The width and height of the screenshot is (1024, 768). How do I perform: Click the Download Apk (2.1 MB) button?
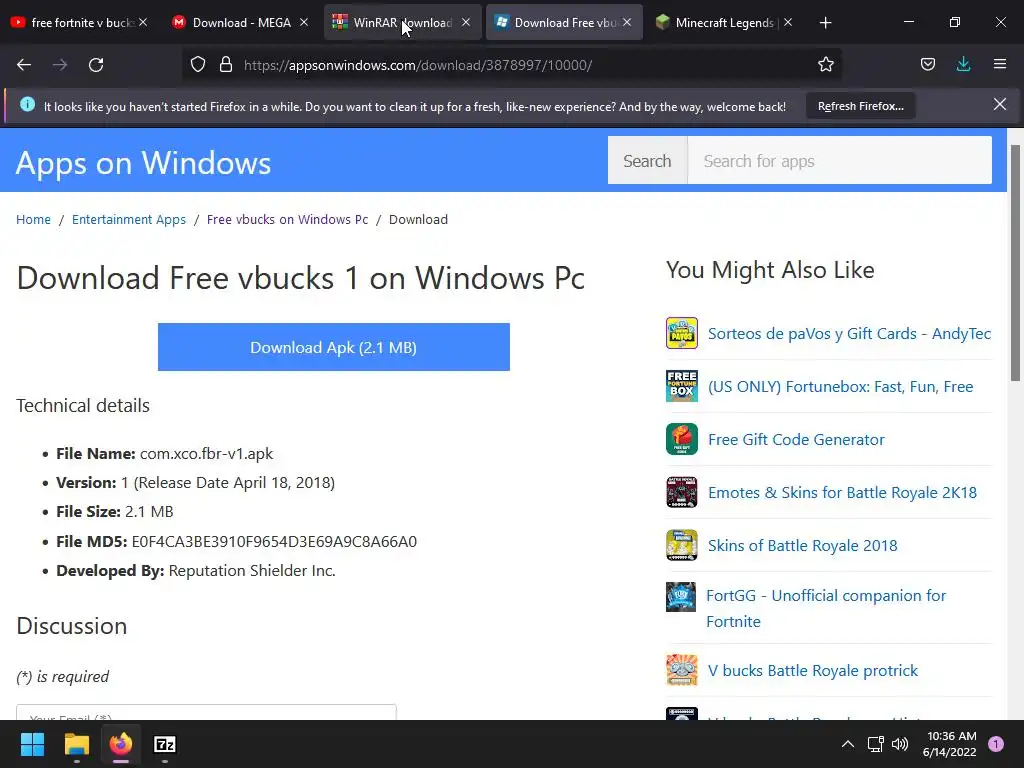tap(334, 347)
